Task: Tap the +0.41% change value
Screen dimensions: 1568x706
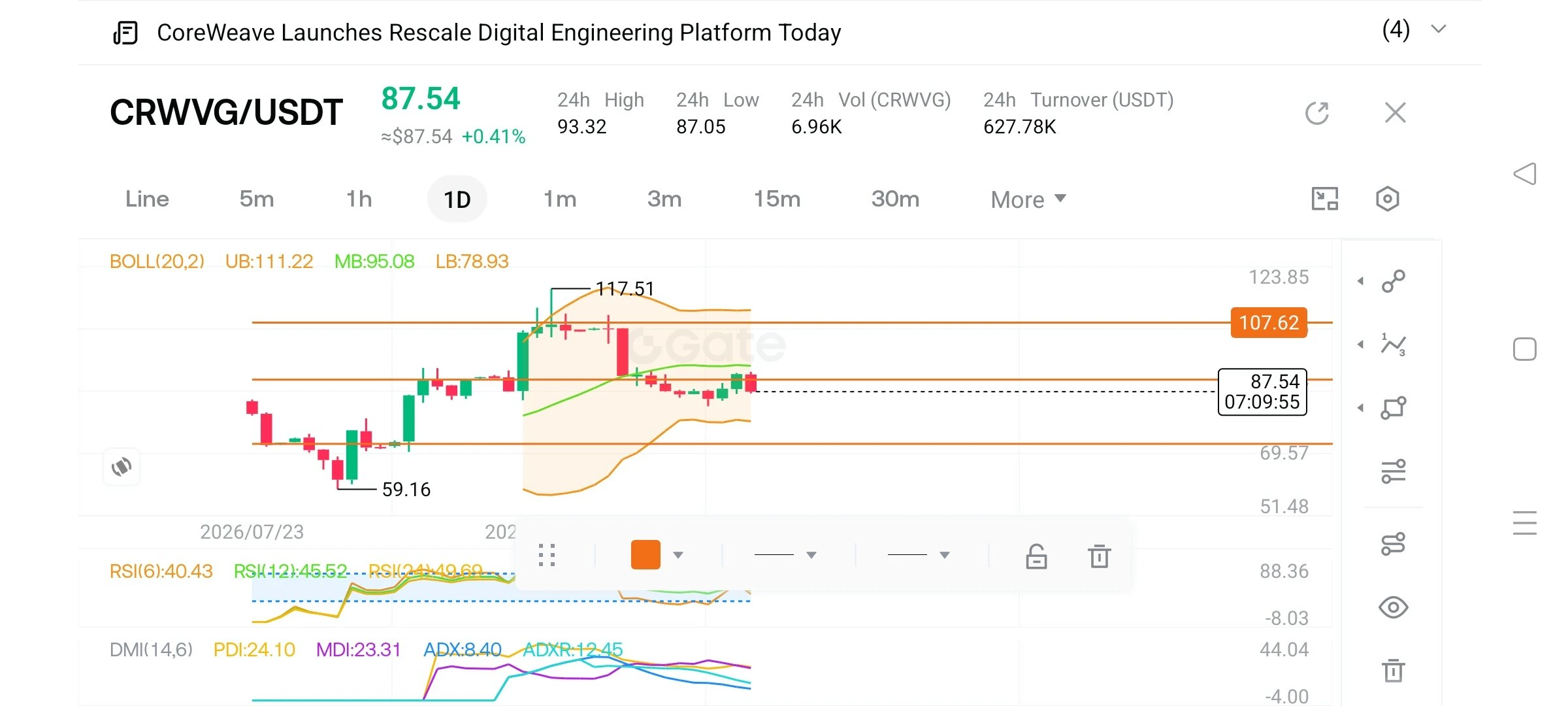Action: 493,137
